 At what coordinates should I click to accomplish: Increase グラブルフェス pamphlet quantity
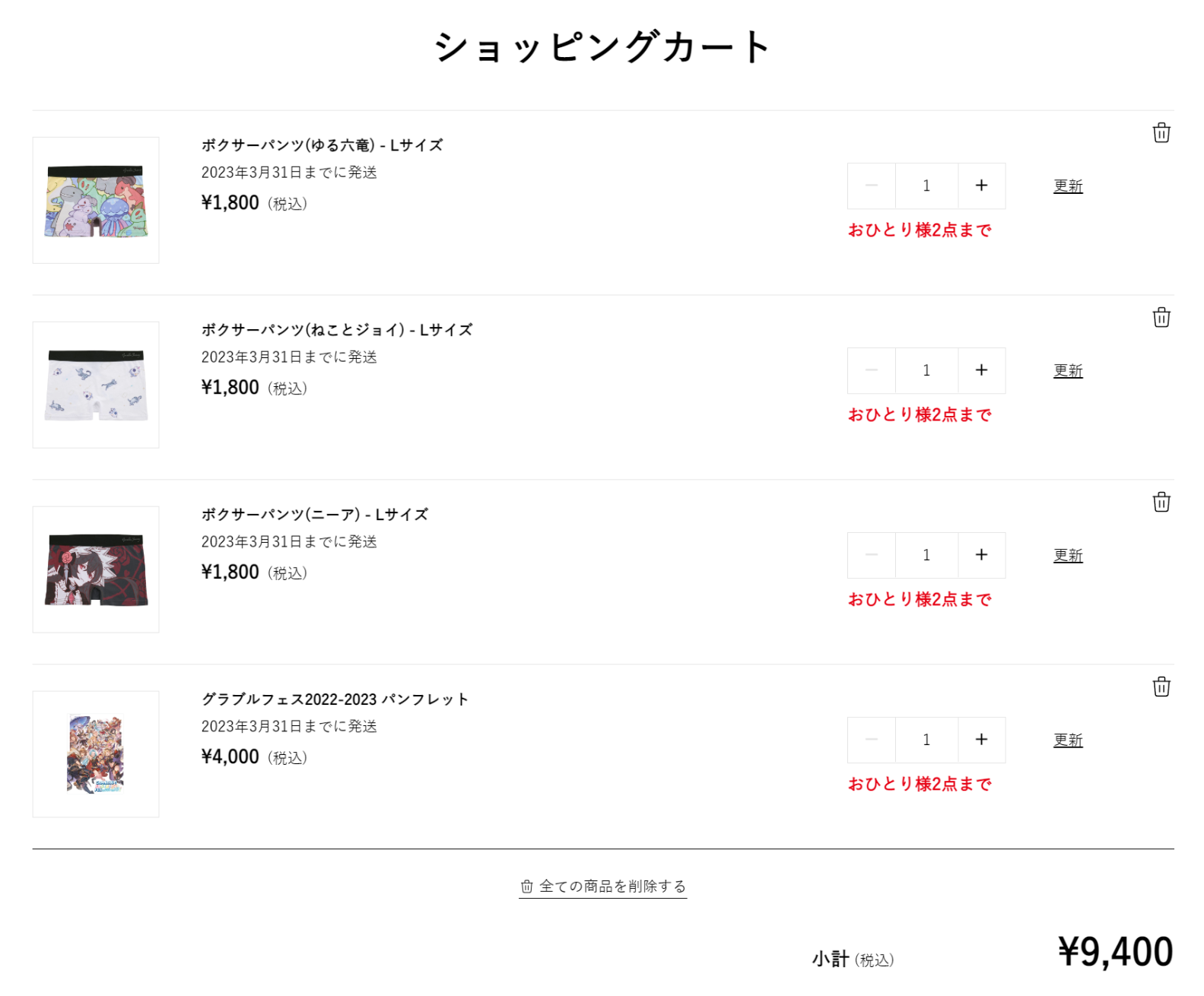[x=981, y=740]
